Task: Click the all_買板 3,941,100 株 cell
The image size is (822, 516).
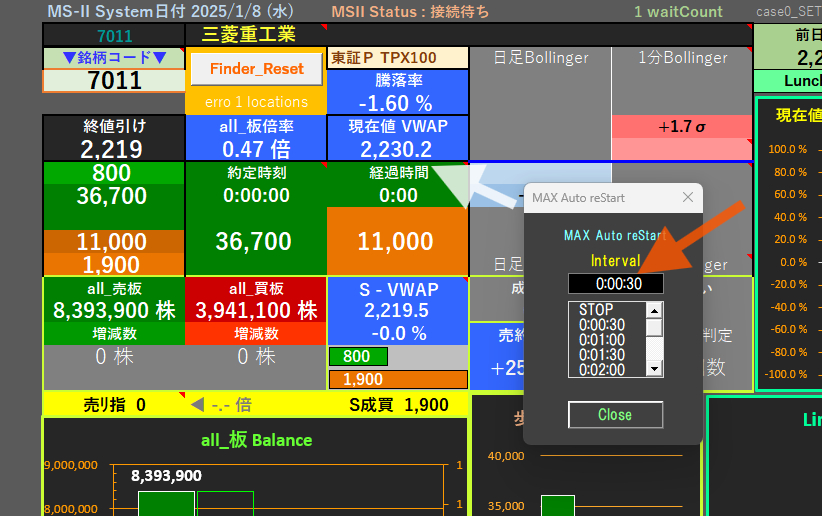Action: 256,300
